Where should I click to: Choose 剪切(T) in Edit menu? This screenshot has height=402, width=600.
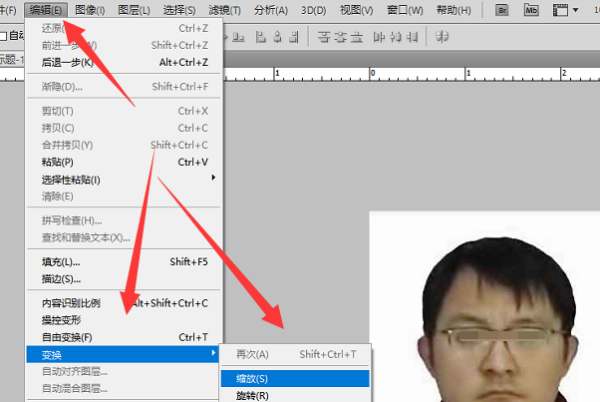[123, 111]
